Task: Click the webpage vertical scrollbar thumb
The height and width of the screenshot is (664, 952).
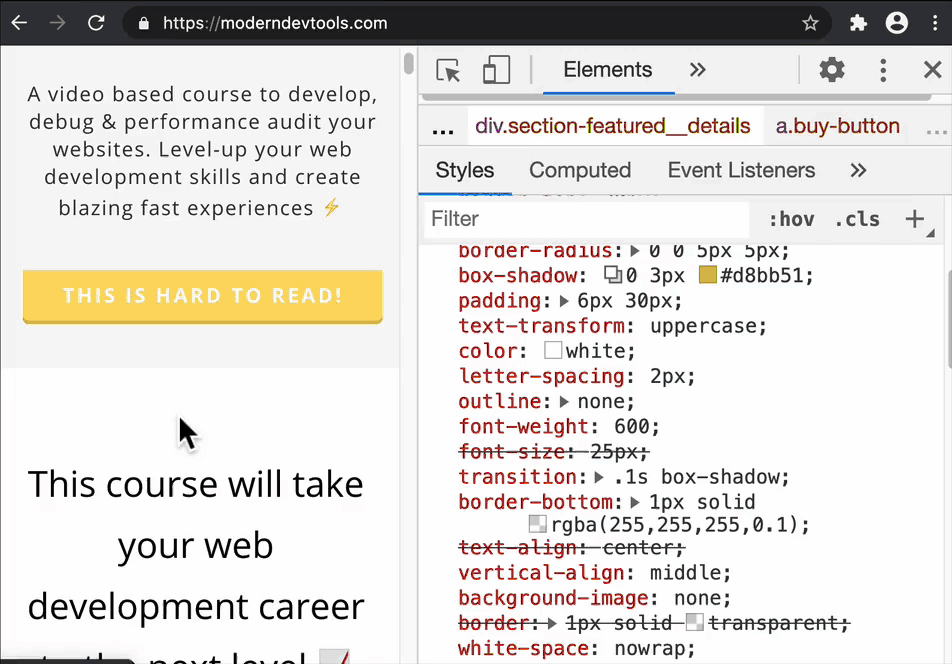Action: (x=408, y=63)
